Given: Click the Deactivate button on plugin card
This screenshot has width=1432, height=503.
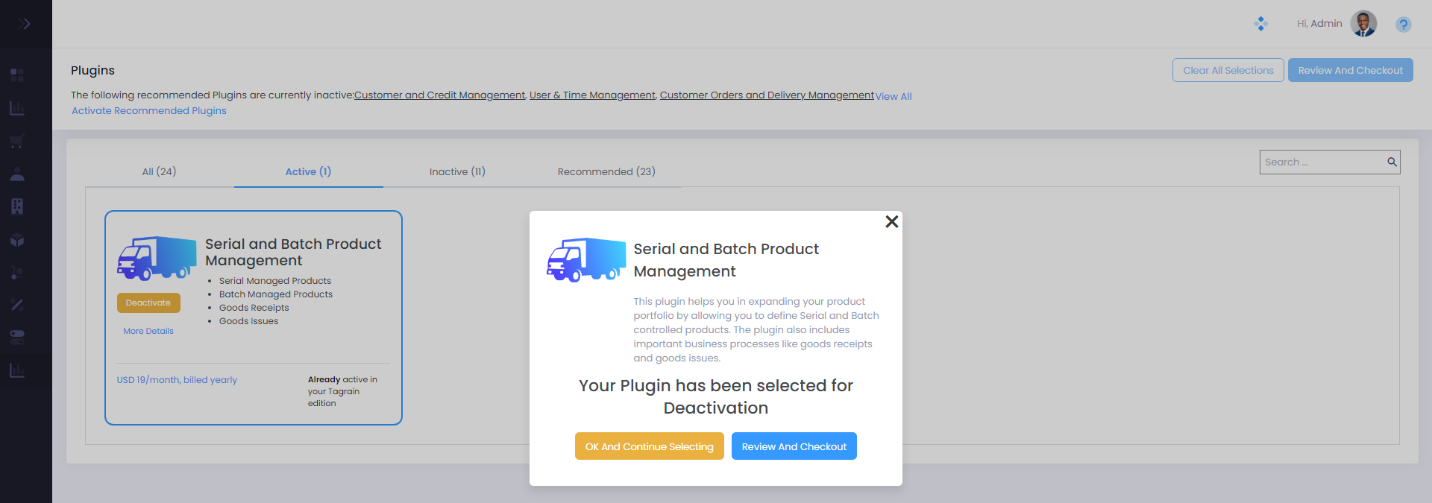Looking at the screenshot, I should 148,303.
